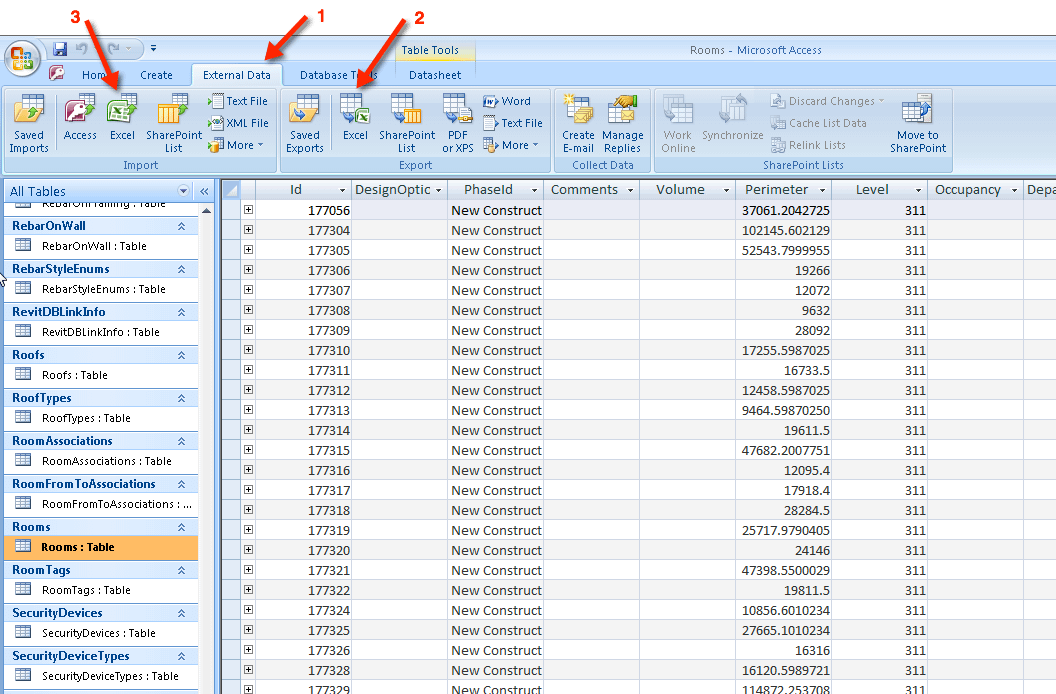Image resolution: width=1056 pixels, height=694 pixels.
Task: Expand the subdatasheet for record 177310
Action: pos(248,350)
